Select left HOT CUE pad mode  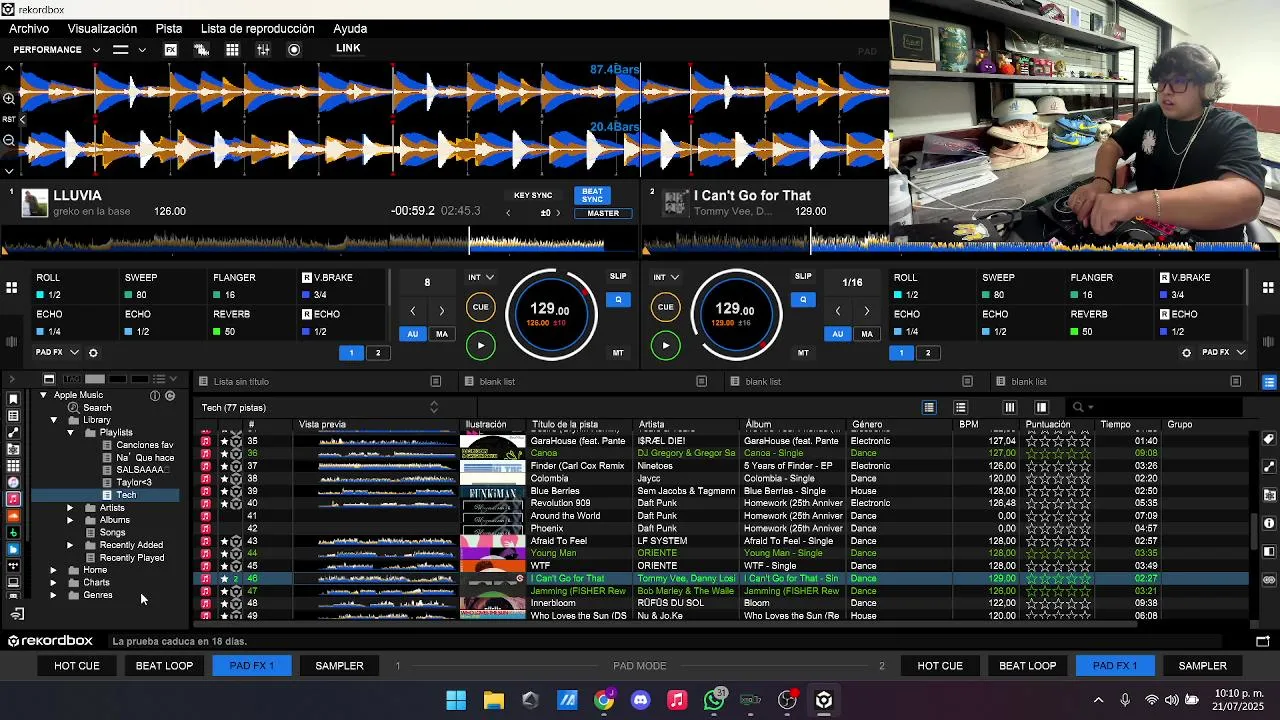(77, 666)
